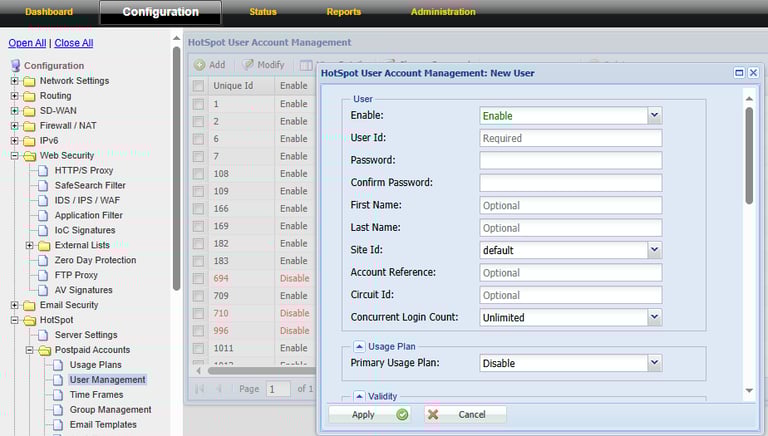Screen dimensions: 768x436
Task: Toggle the select-all checkbox in table header
Action: coord(198,86)
